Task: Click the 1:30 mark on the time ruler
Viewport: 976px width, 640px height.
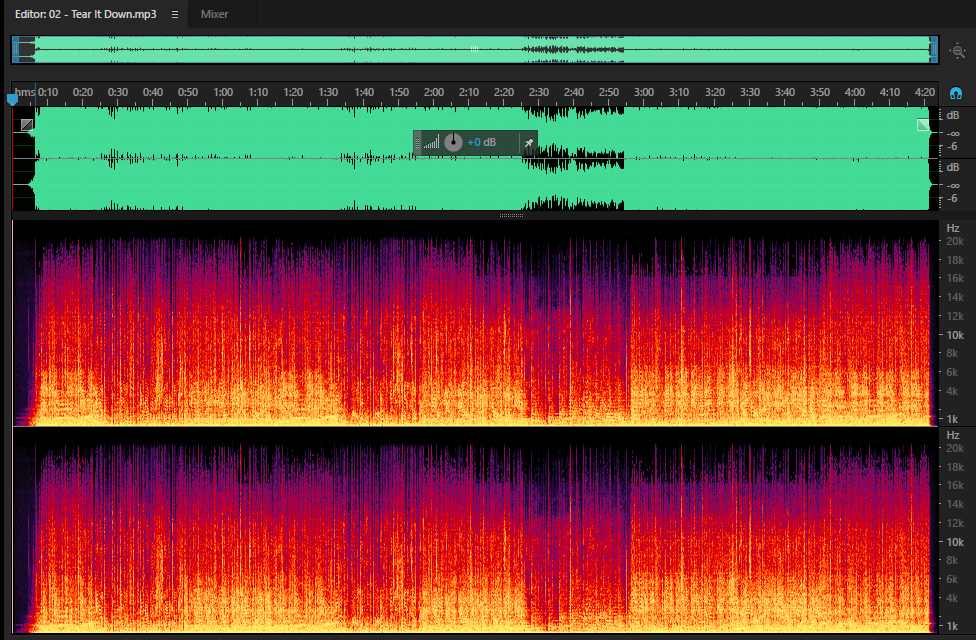Action: click(x=328, y=92)
